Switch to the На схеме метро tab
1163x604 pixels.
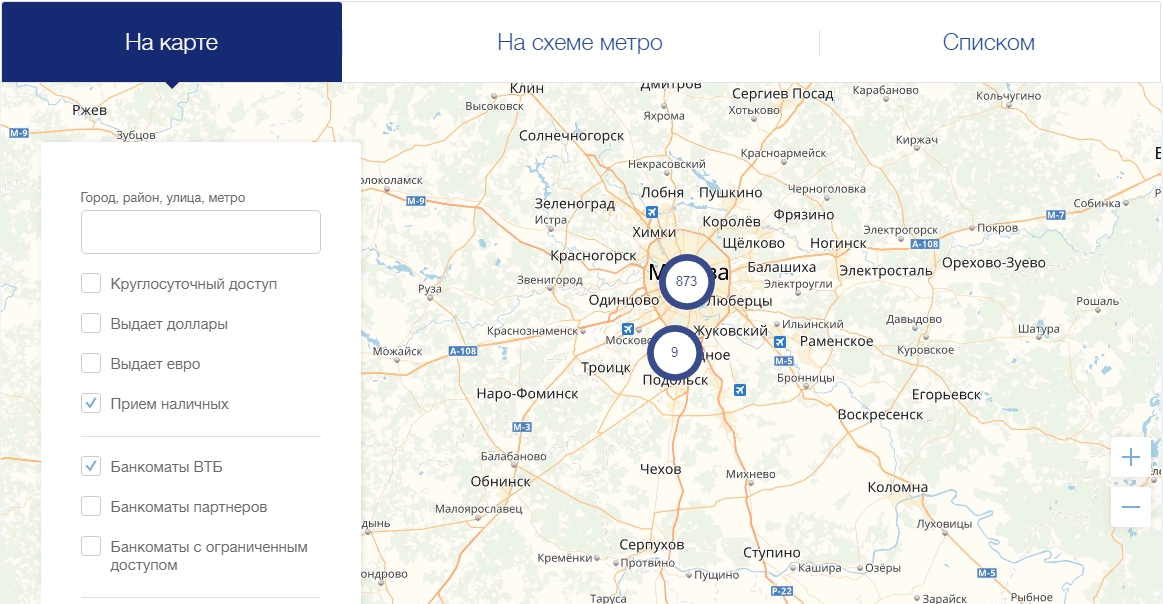580,42
